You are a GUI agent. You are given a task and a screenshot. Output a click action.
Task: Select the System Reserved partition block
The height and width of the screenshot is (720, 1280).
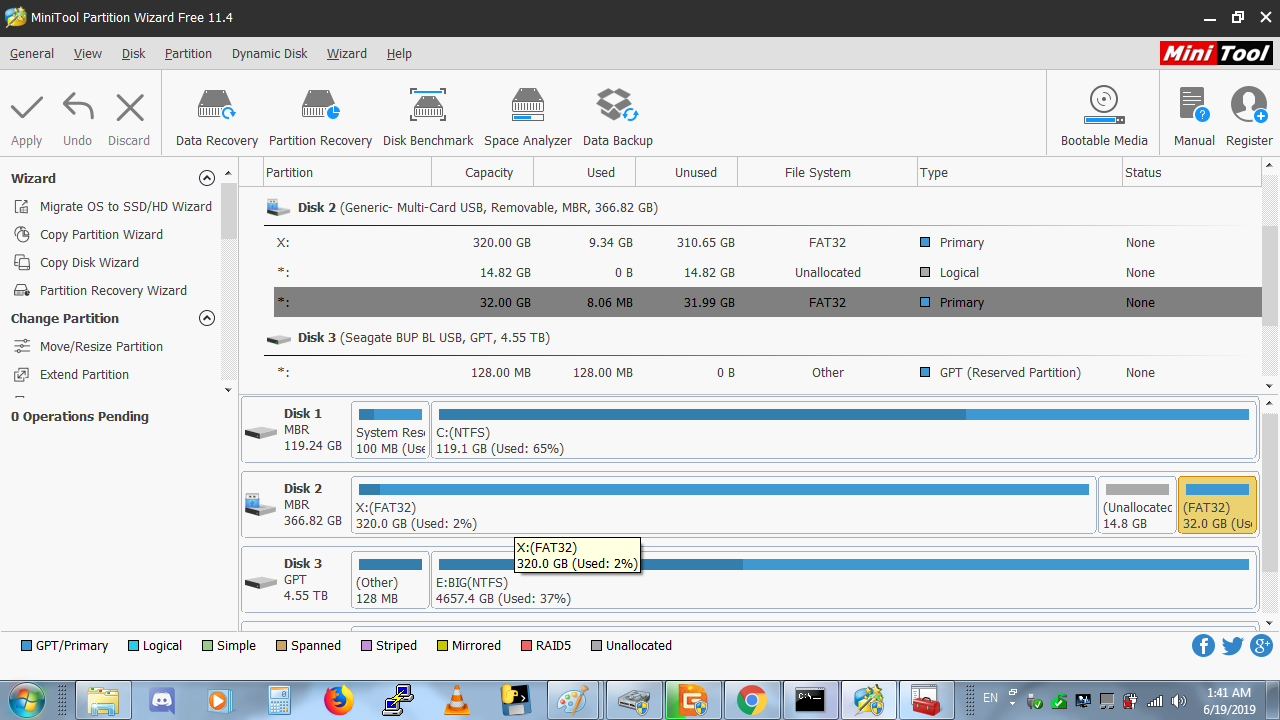390,430
